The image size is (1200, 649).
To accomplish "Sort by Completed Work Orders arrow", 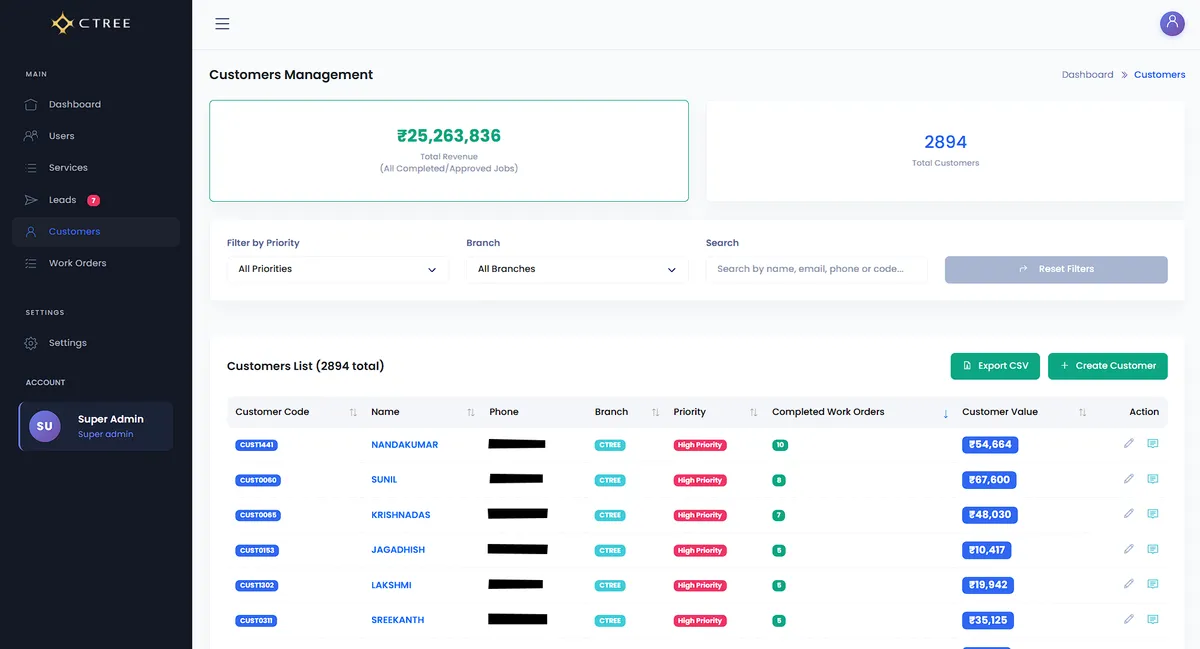I will pos(946,413).
